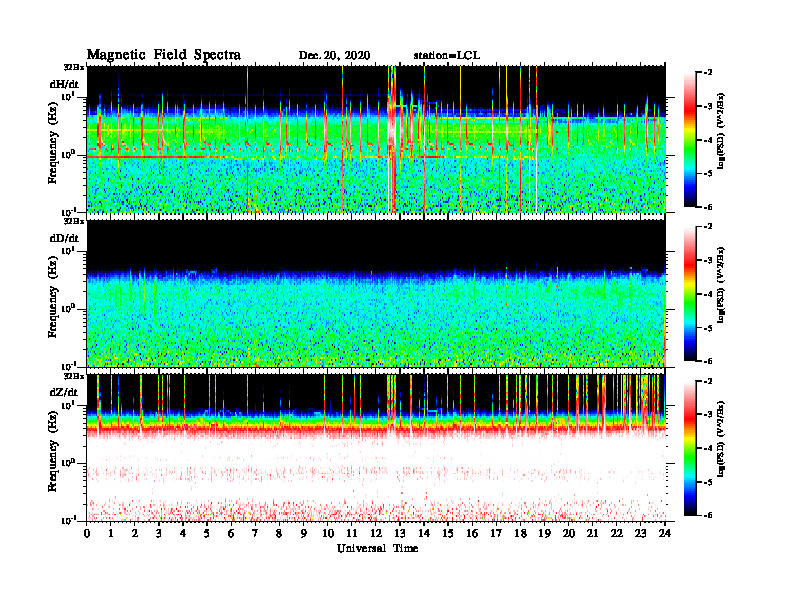The image size is (792, 612).
Task: Click hour tick label 7 on time axis
Action: [x=256, y=533]
